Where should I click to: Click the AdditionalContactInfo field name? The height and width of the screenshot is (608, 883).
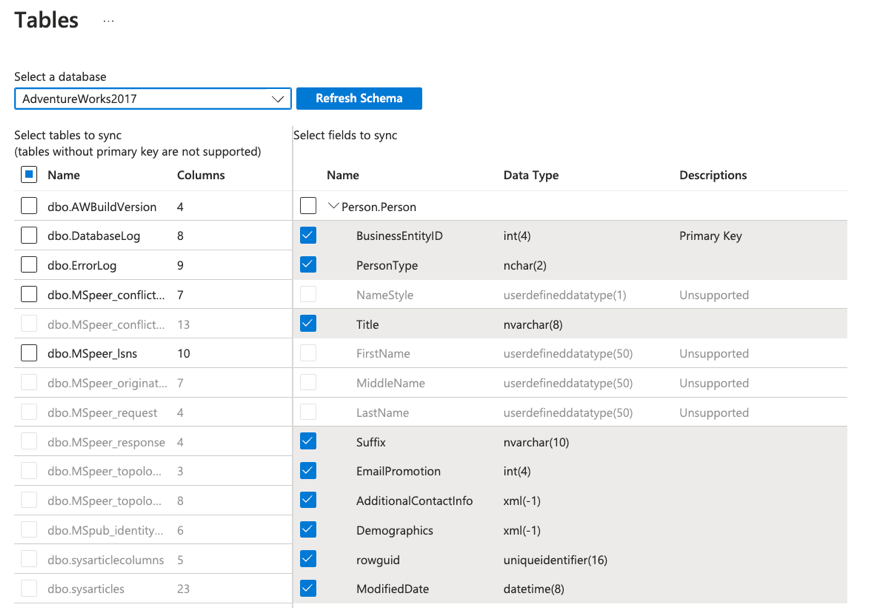point(414,500)
